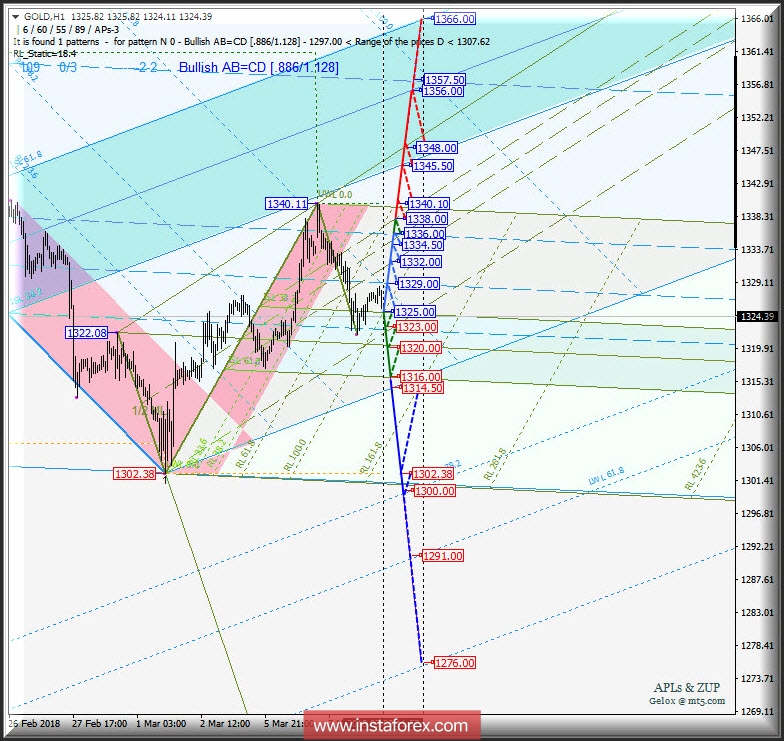
Task: Select the red 1314.50 price label
Action: click(x=422, y=388)
